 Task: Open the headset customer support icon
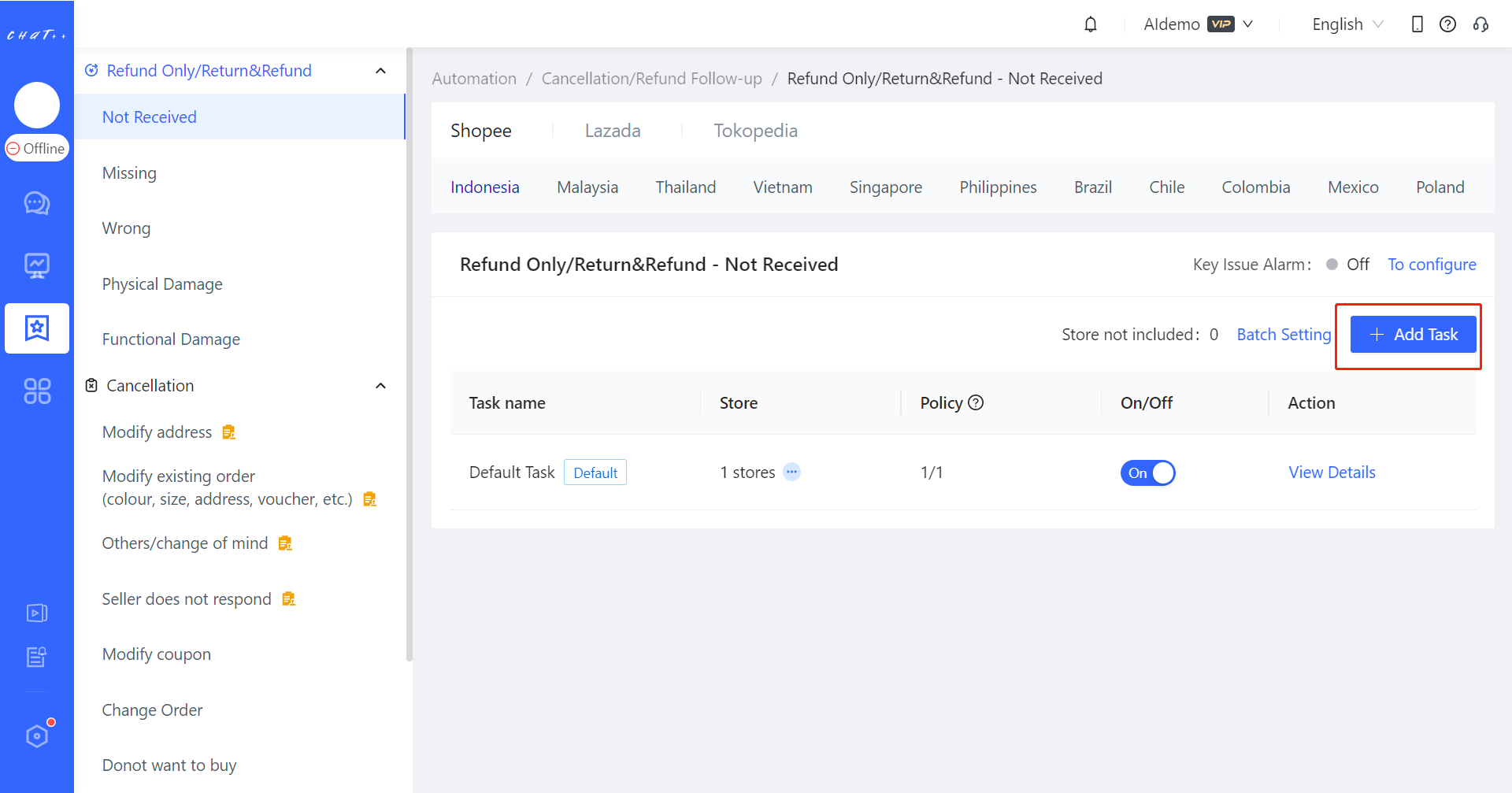pos(1480,24)
